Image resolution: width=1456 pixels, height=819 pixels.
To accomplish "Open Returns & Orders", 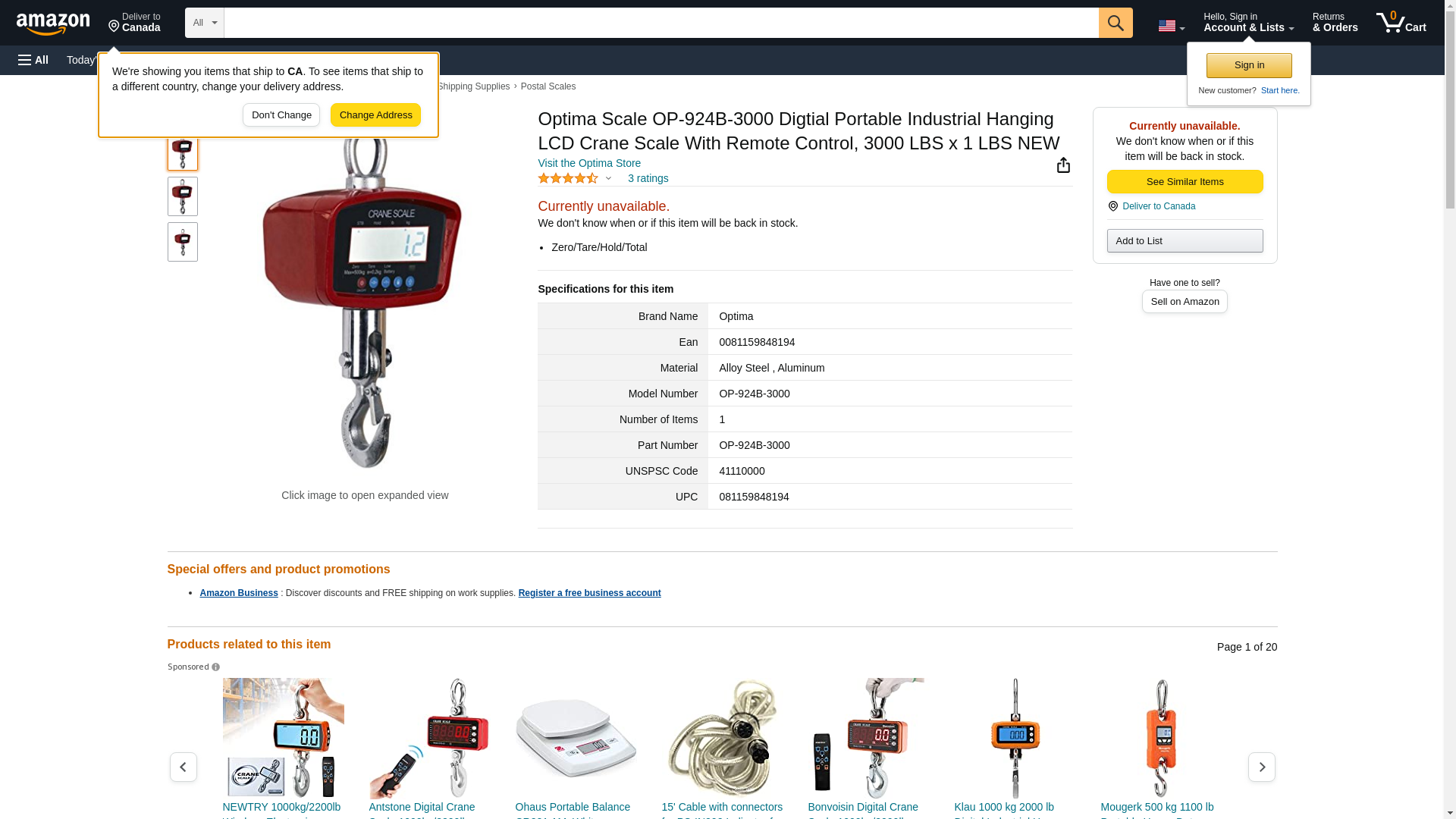I will 1335,23.
